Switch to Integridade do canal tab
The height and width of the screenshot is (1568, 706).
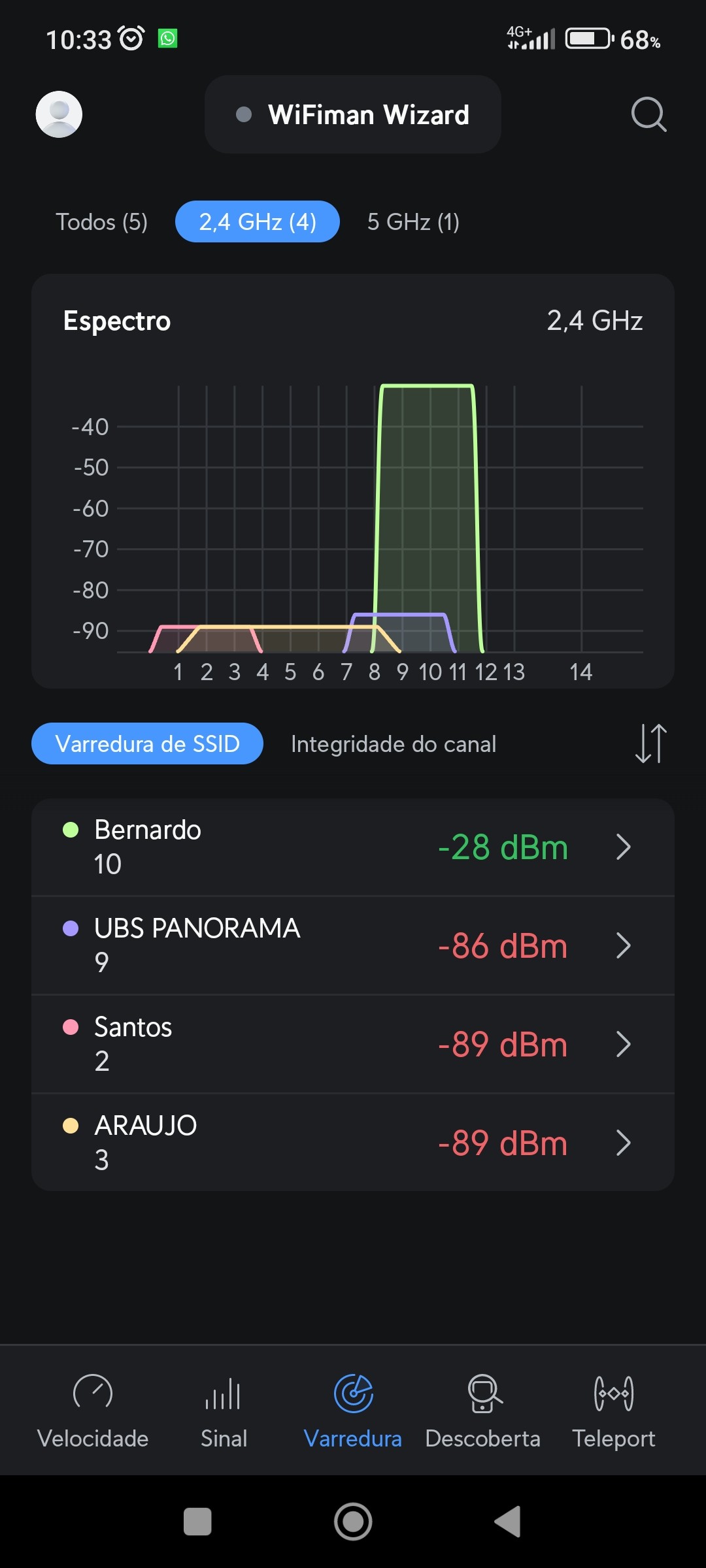[394, 744]
